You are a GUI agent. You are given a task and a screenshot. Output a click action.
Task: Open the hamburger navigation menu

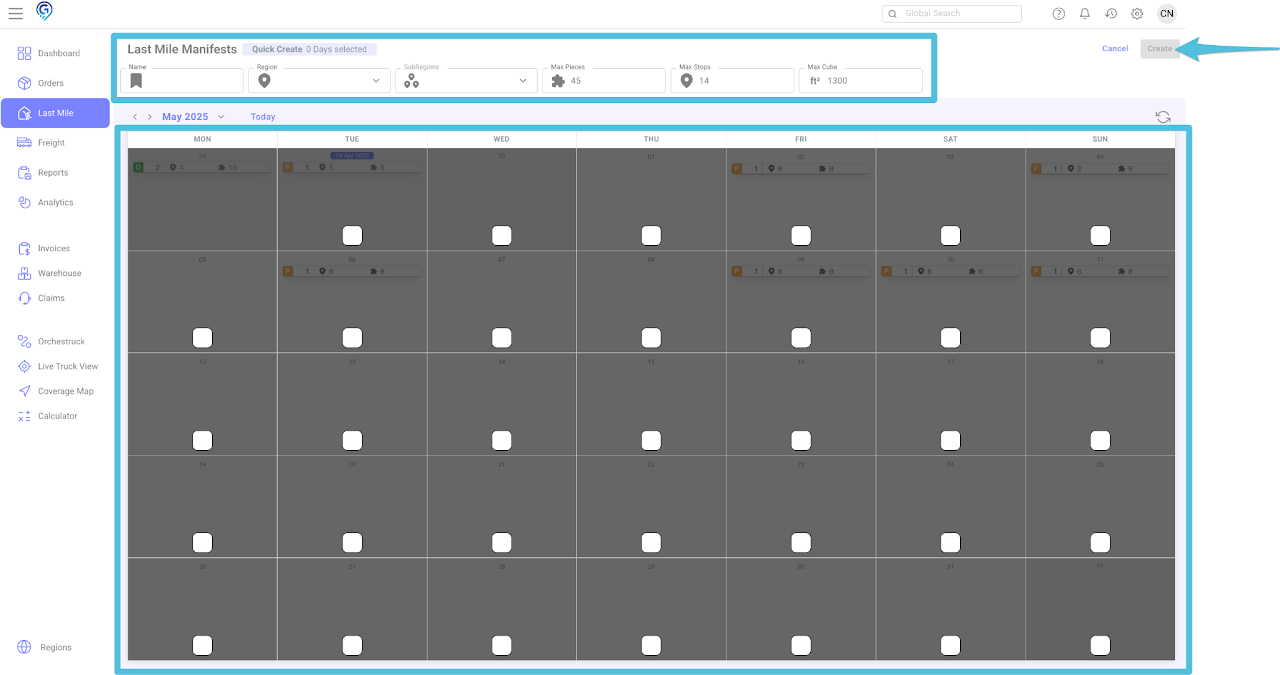[x=16, y=13]
